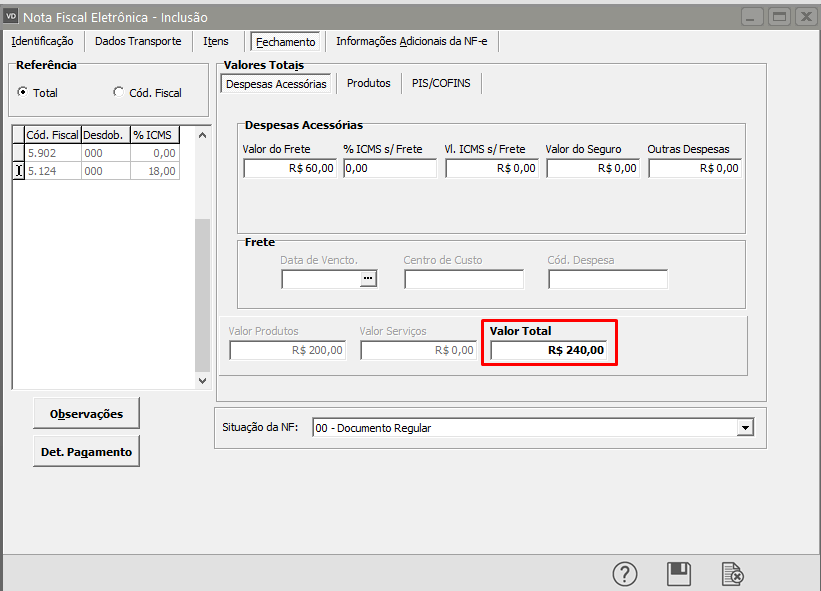Viewport: 821px width, 591px height.
Task: Open the Data de Vencto. picker button
Action: (x=369, y=279)
